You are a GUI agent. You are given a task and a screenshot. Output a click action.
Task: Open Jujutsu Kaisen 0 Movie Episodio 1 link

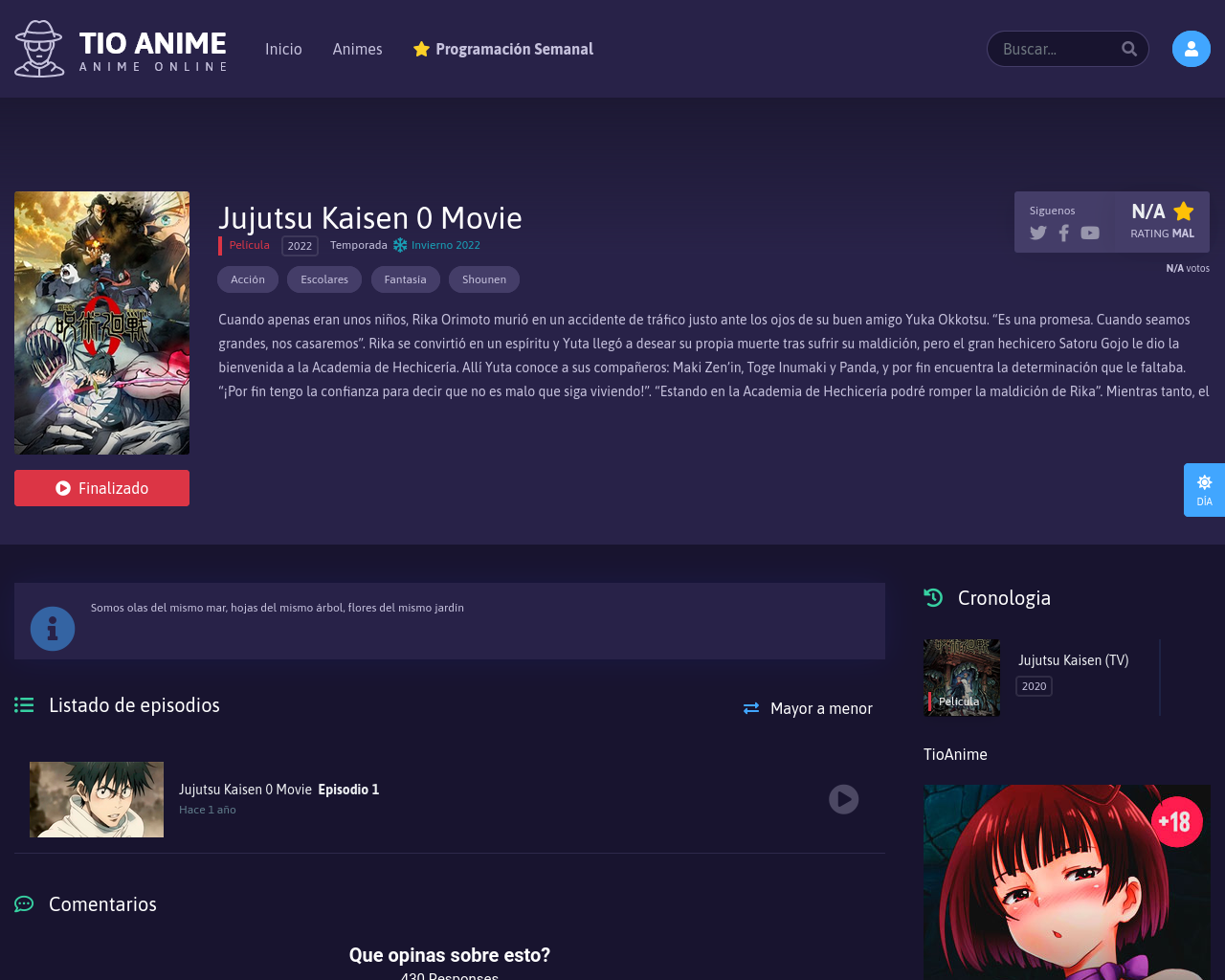click(278, 790)
